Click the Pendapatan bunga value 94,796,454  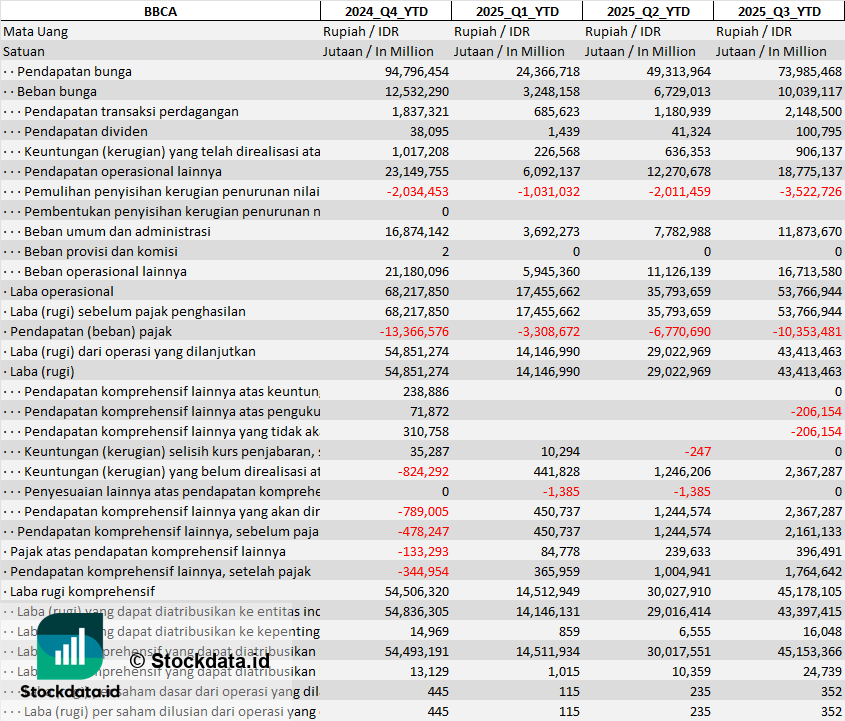[416, 71]
